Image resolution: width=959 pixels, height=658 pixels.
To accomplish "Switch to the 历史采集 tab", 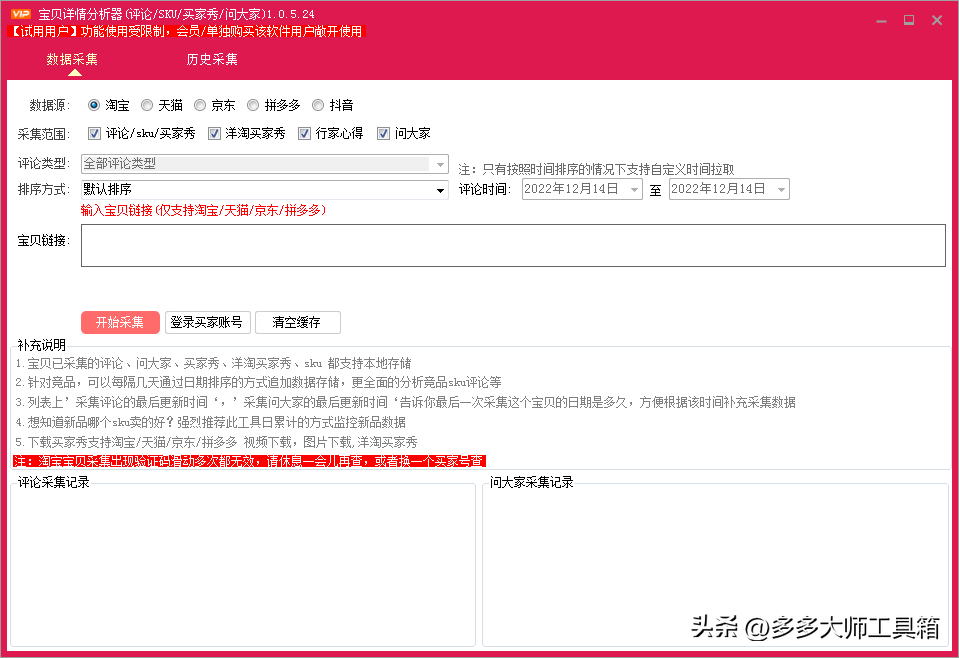I will (211, 59).
